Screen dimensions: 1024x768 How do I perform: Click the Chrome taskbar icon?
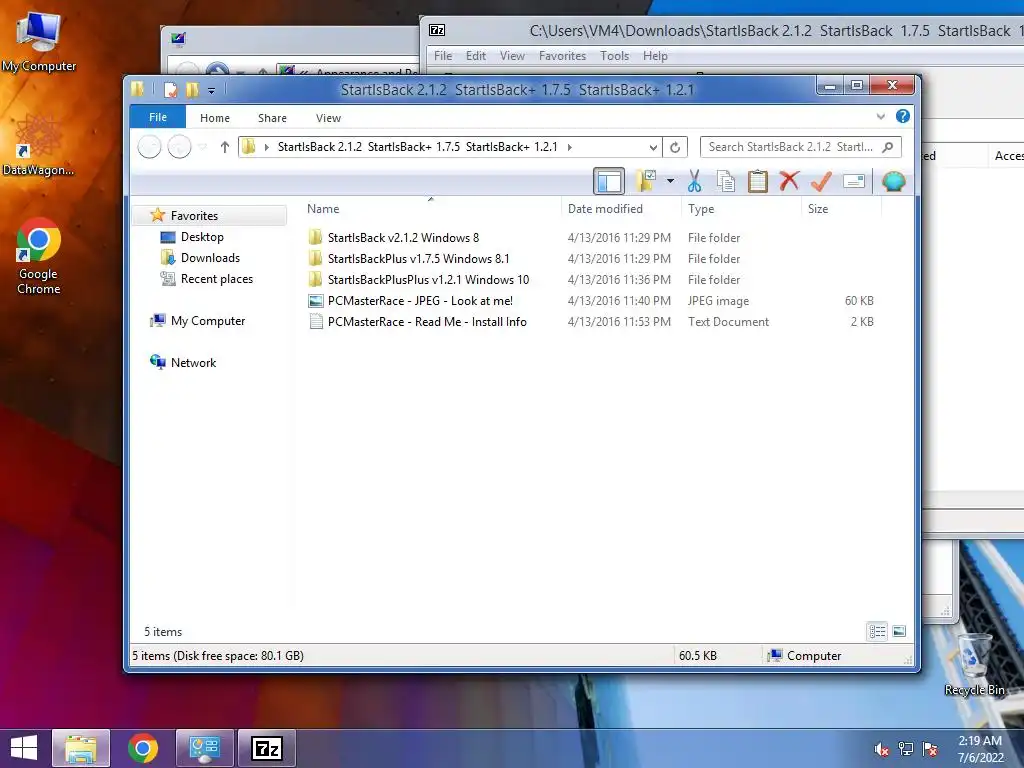tap(142, 748)
